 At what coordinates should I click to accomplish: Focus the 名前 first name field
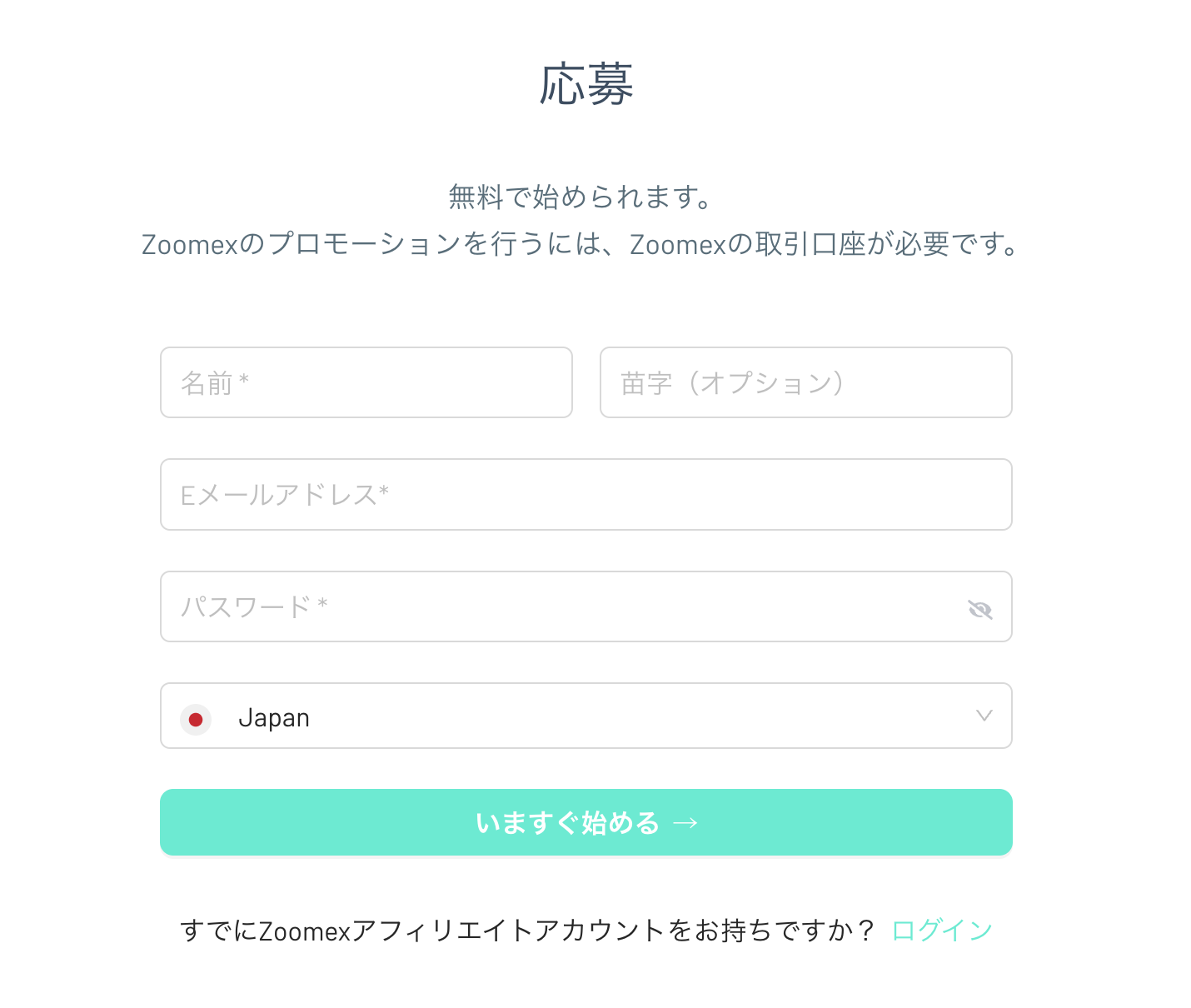point(366,382)
